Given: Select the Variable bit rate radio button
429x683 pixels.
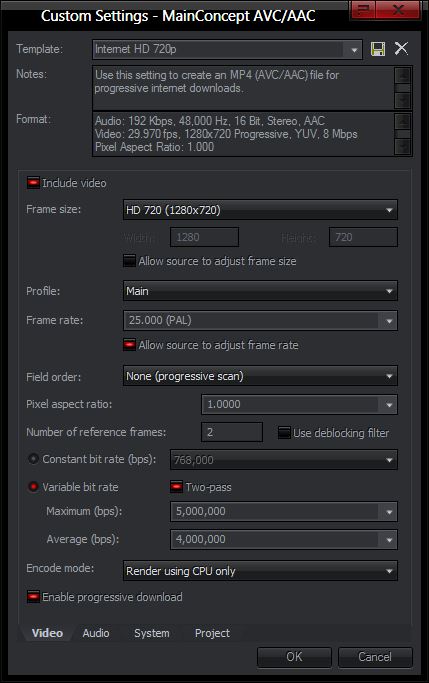Looking at the screenshot, I should [33, 487].
